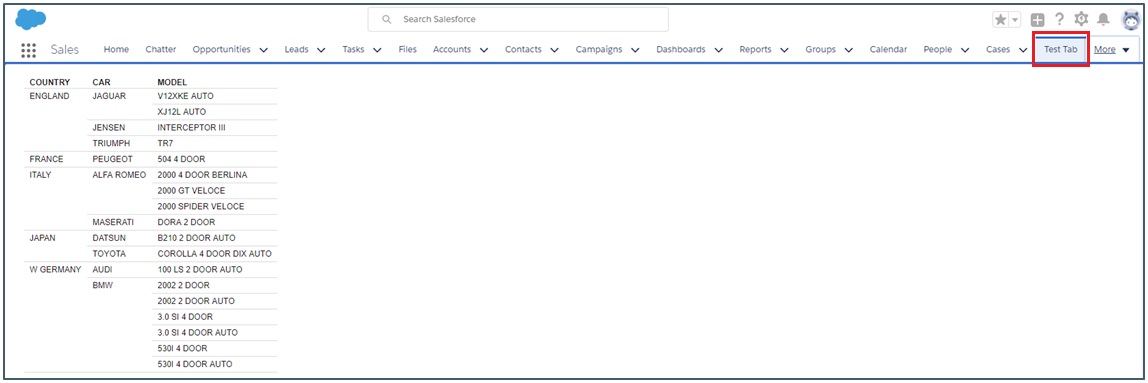Open the Setup gear icon
Viewport: 1148px width, 383px height.
coord(1081,20)
